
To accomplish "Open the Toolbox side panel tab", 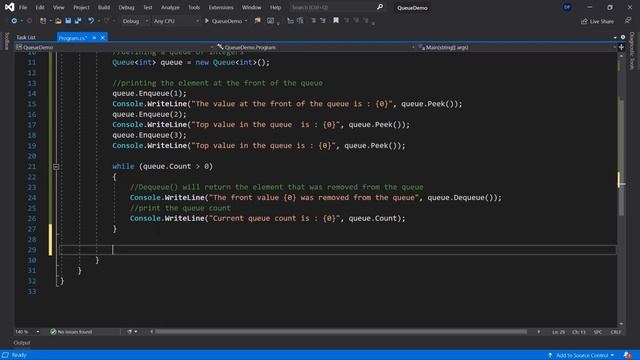I will 7,41.
